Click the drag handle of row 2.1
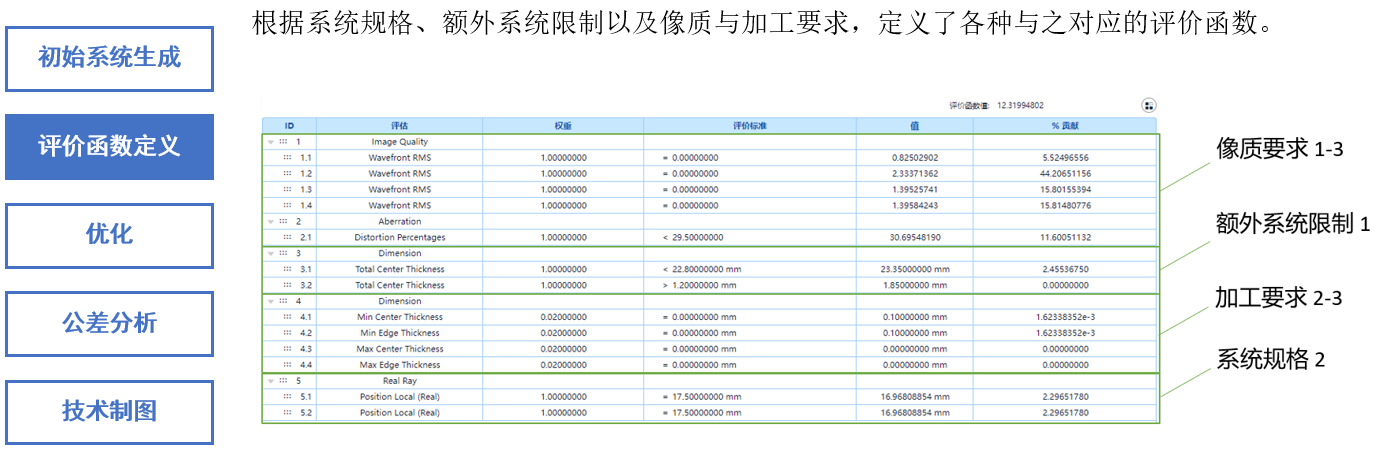The width and height of the screenshot is (1383, 453). point(288,238)
